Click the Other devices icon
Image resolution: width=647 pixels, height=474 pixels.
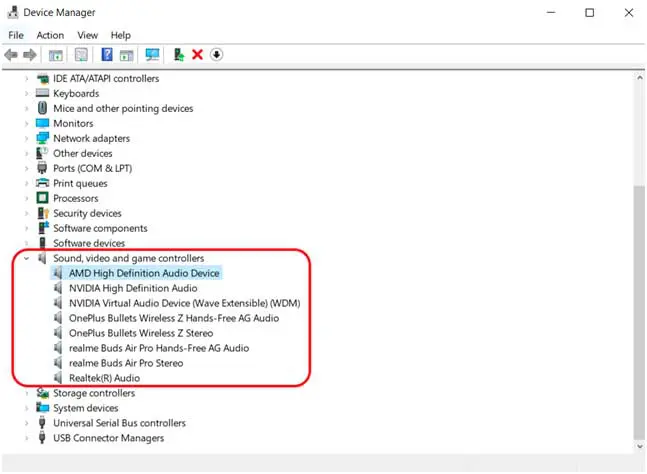pyautogui.click(x=42, y=153)
